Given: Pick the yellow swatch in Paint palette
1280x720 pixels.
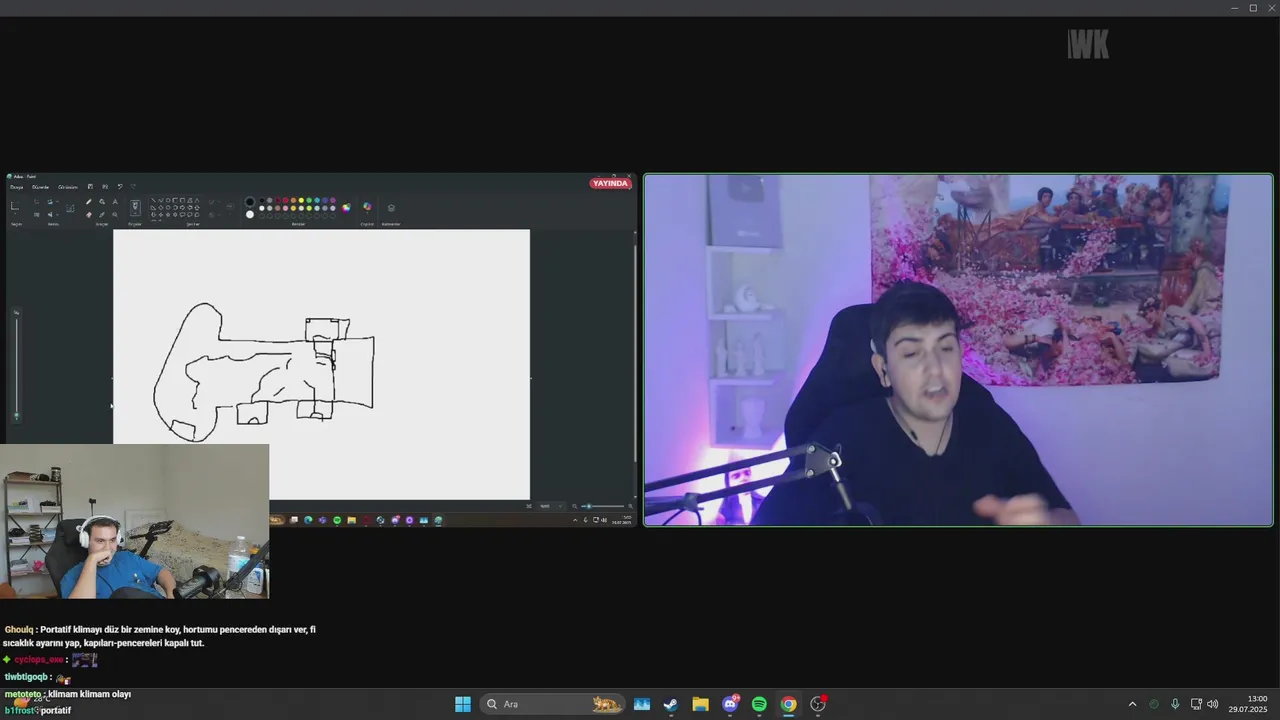Looking at the screenshot, I should click(x=301, y=200).
